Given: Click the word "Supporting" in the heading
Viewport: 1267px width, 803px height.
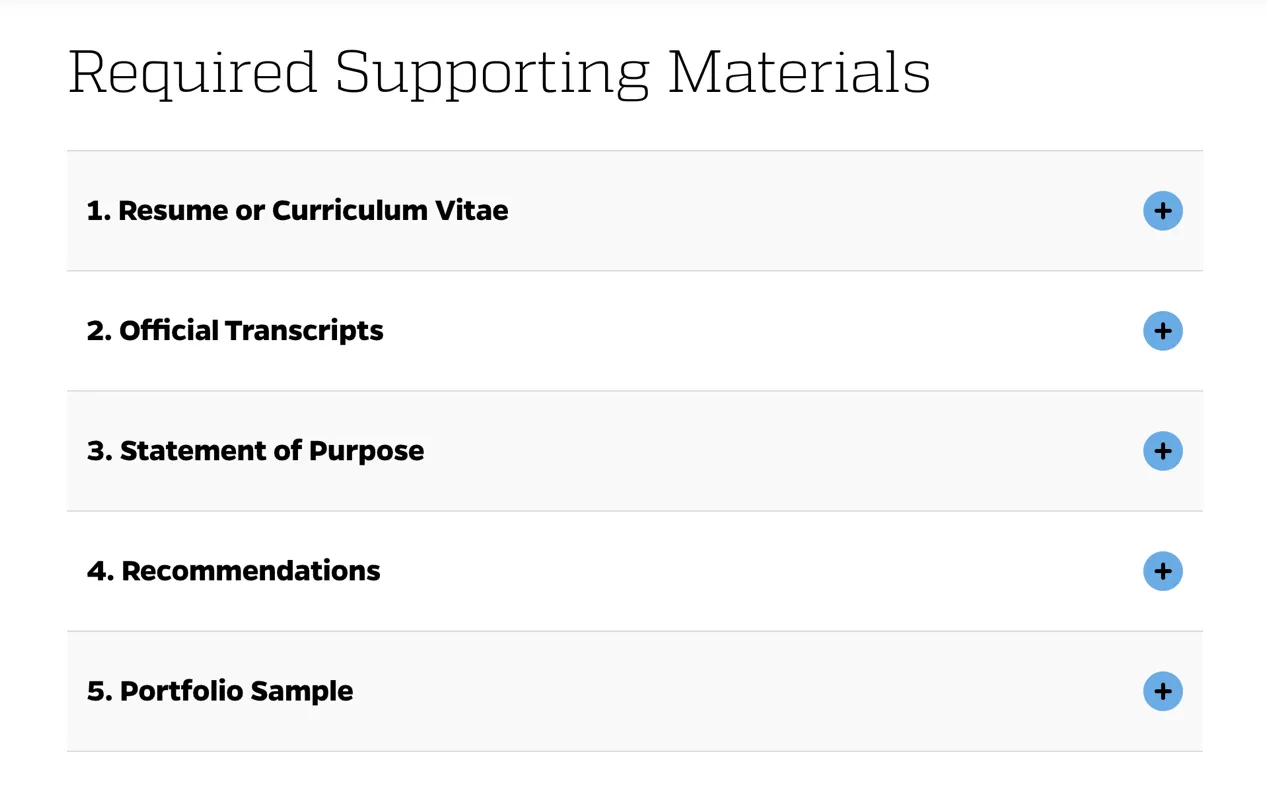Looking at the screenshot, I should click(492, 72).
